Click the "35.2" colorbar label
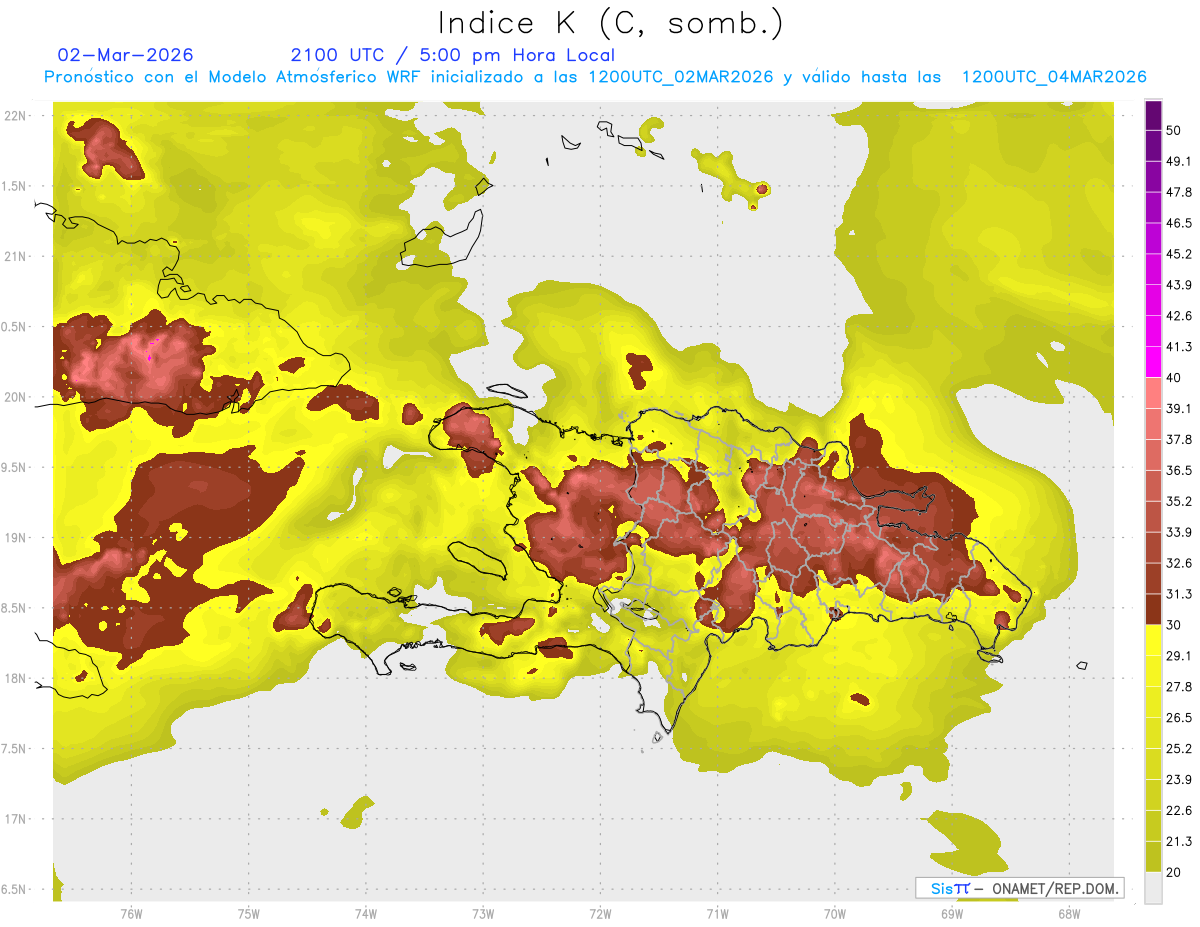1200x927 pixels. pos(1179,501)
